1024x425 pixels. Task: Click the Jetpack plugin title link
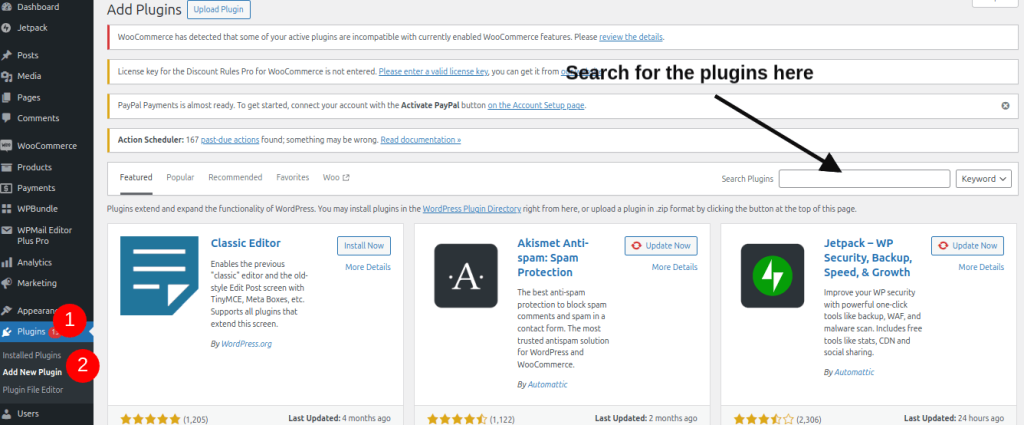[x=867, y=258]
